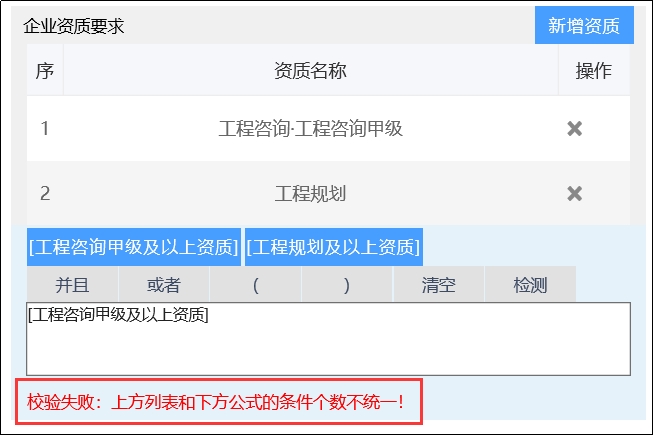Add 并且 operator to the formula

(72, 284)
